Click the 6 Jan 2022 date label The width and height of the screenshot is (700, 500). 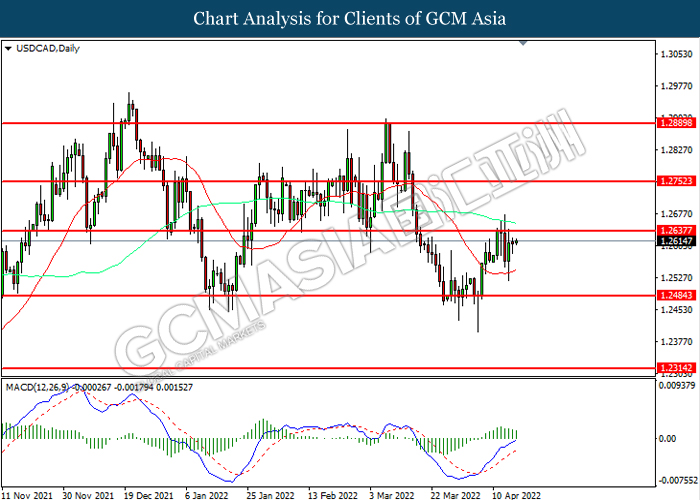point(207,495)
